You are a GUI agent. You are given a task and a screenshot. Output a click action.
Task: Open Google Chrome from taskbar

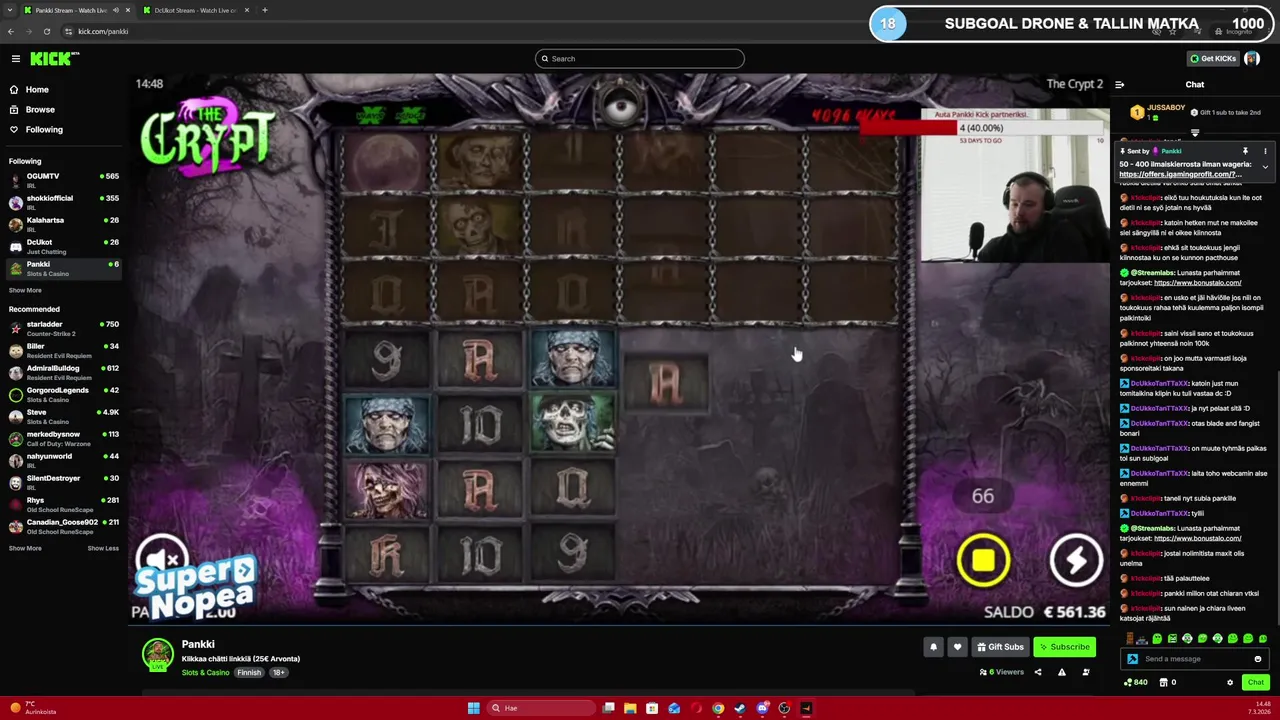[x=718, y=708]
